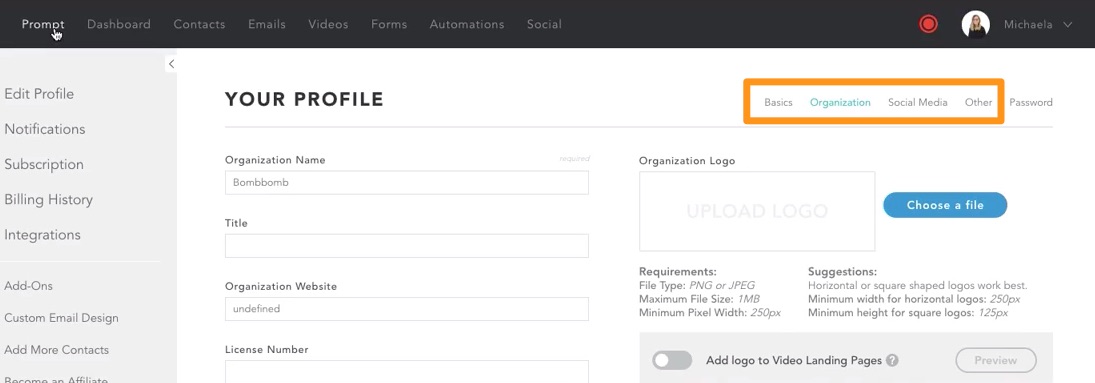The height and width of the screenshot is (383, 1095).
Task: Click the Title input field
Action: point(406,246)
